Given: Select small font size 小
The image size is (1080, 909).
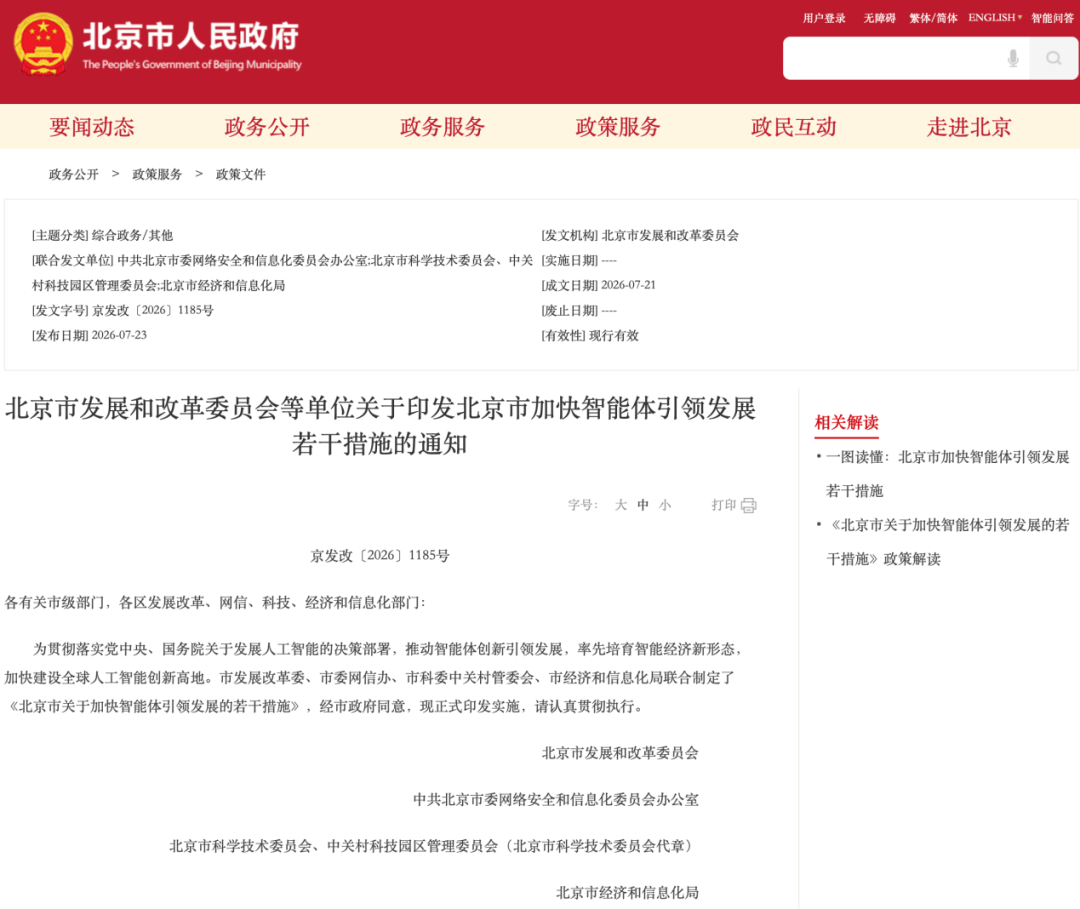Looking at the screenshot, I should pos(665,505).
